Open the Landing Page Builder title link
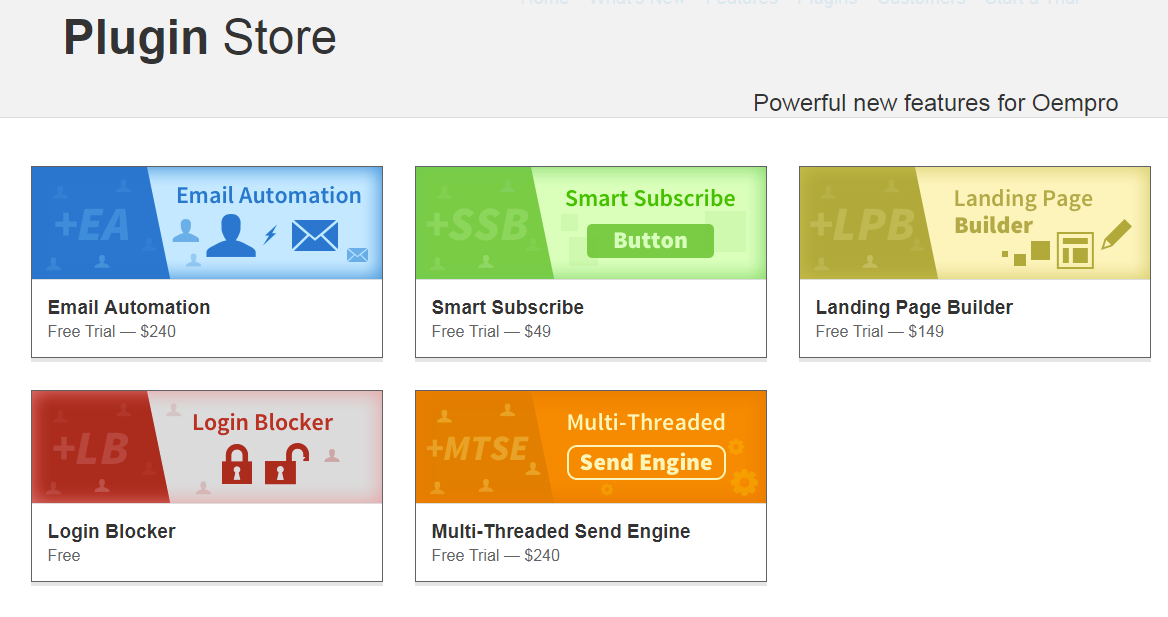The width and height of the screenshot is (1168, 617). point(914,307)
